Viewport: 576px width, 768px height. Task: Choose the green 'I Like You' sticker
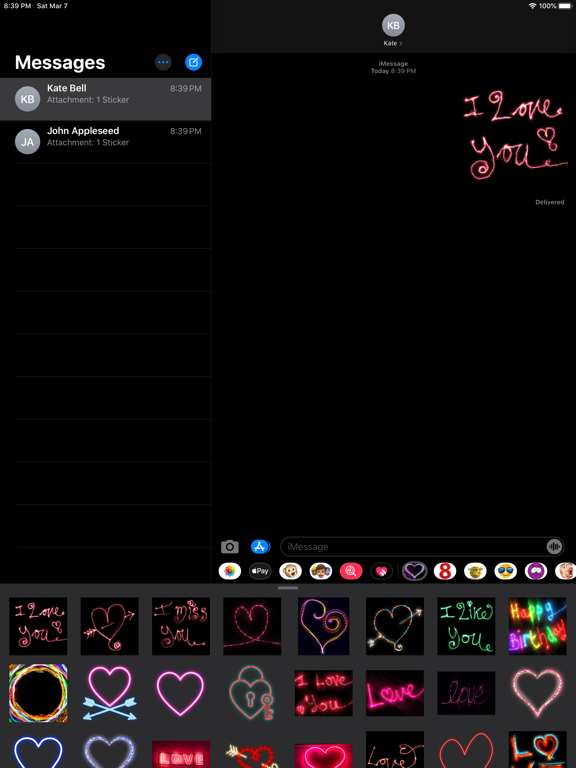pos(466,626)
